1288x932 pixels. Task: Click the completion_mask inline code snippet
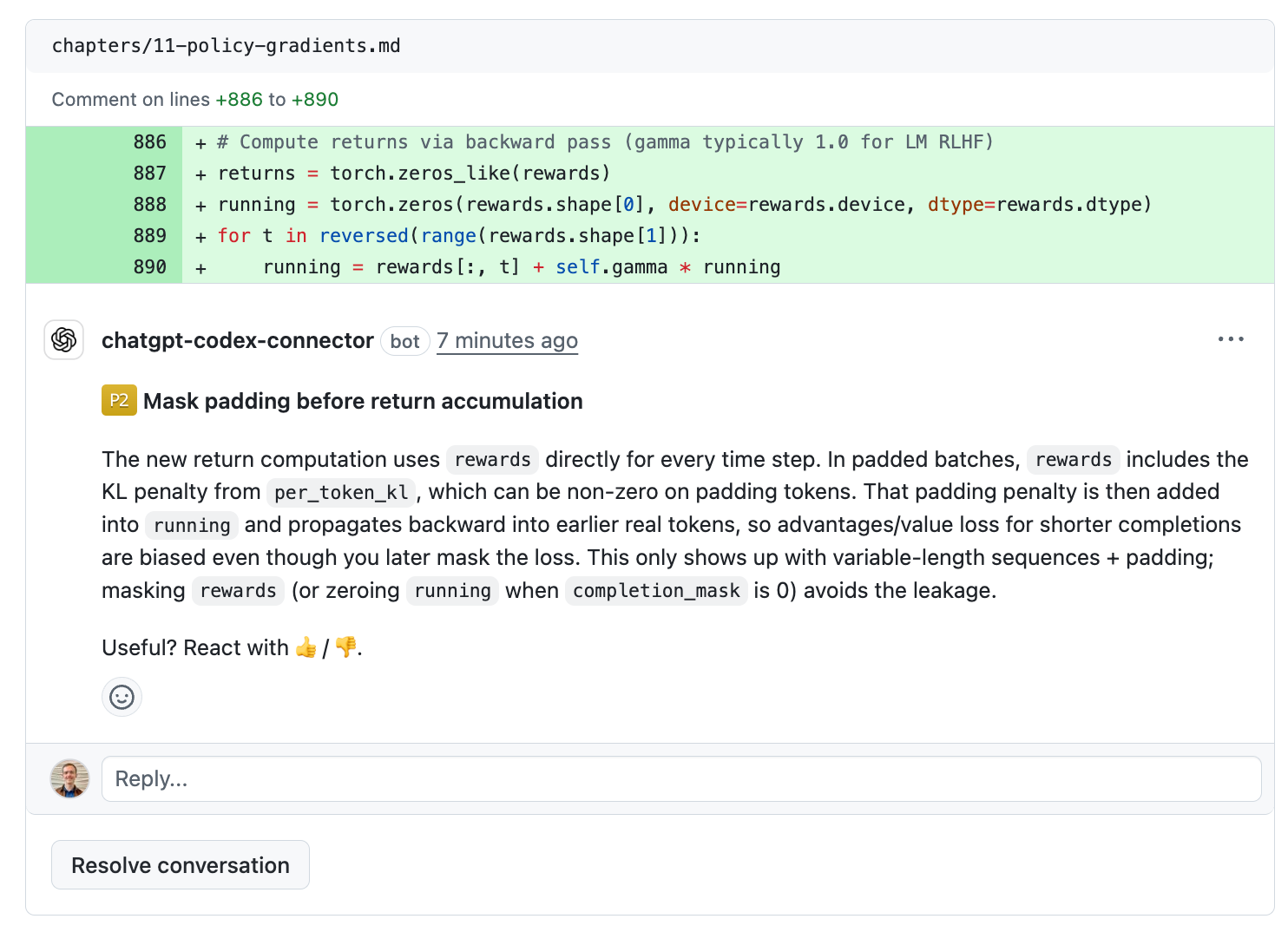[x=656, y=591]
